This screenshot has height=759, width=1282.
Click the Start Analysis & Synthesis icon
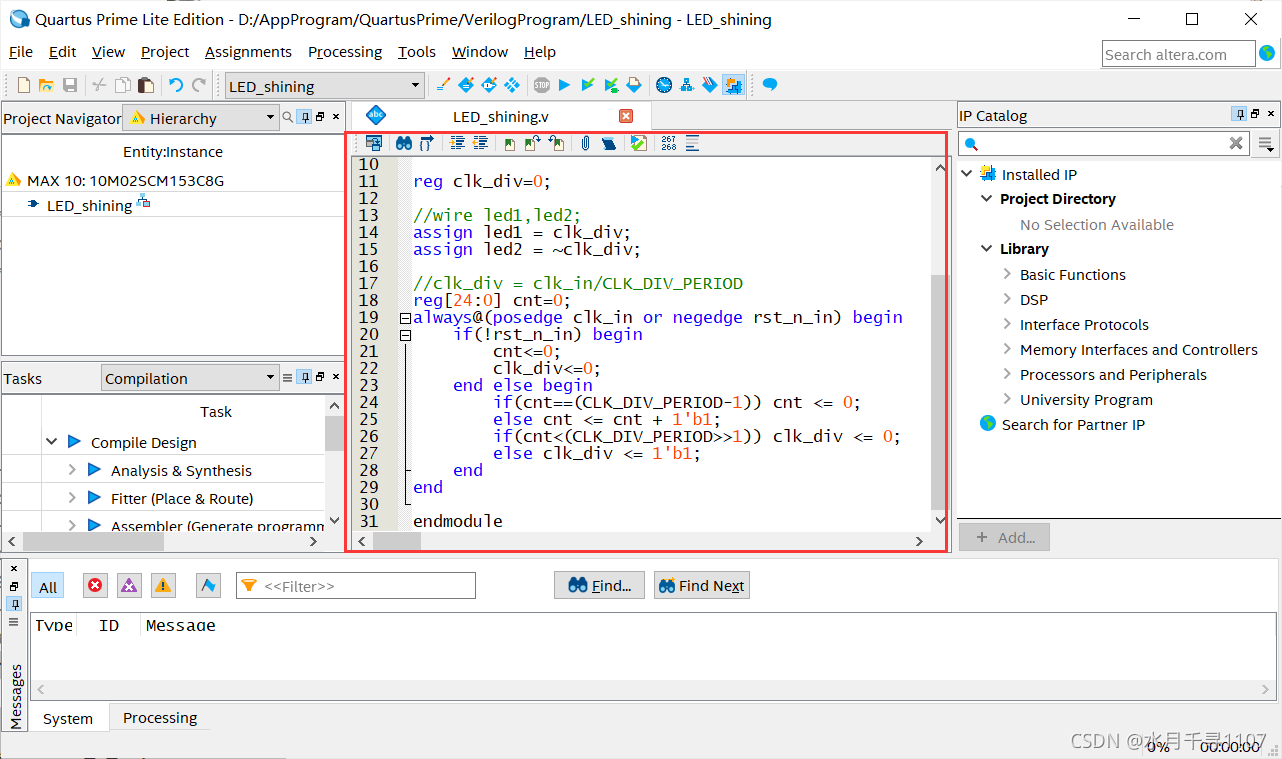(x=588, y=85)
